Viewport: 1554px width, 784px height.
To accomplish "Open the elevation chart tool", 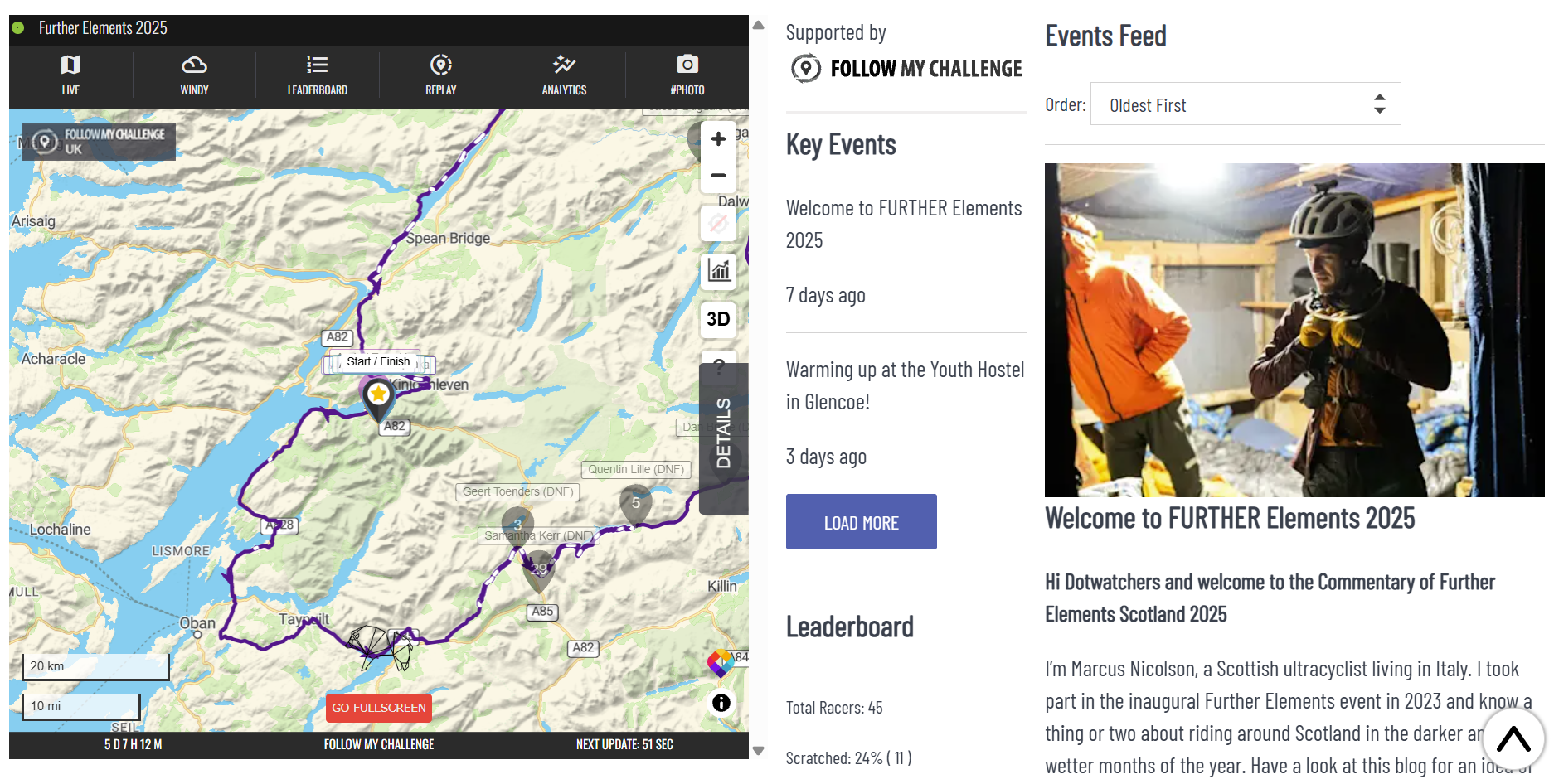I will (717, 271).
